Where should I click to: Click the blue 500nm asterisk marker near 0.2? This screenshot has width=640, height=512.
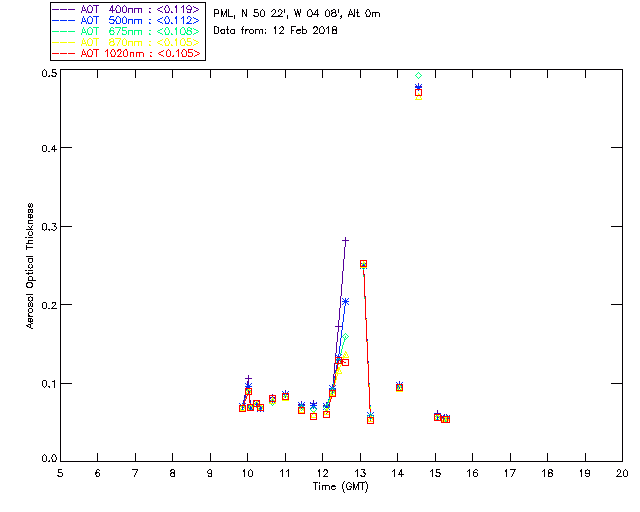click(x=345, y=302)
